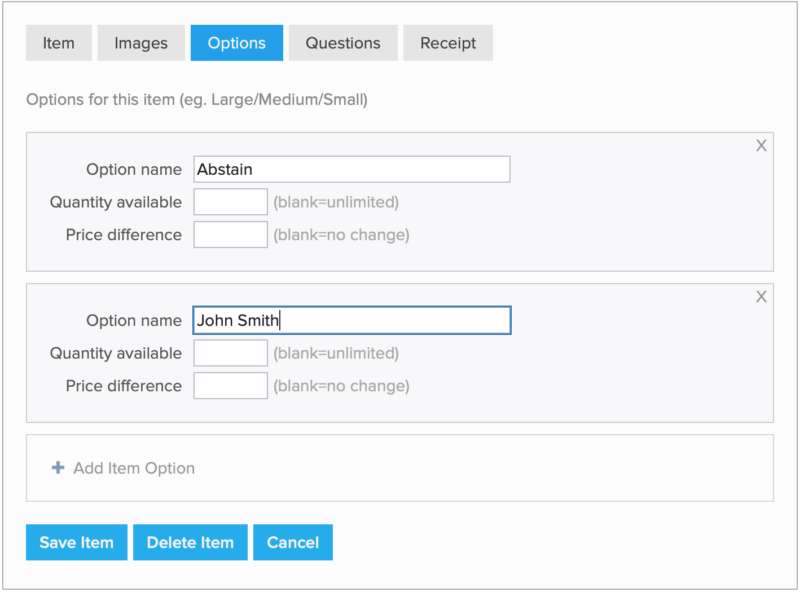Open the Images tab
The height and width of the screenshot is (592, 800).
pos(141,43)
